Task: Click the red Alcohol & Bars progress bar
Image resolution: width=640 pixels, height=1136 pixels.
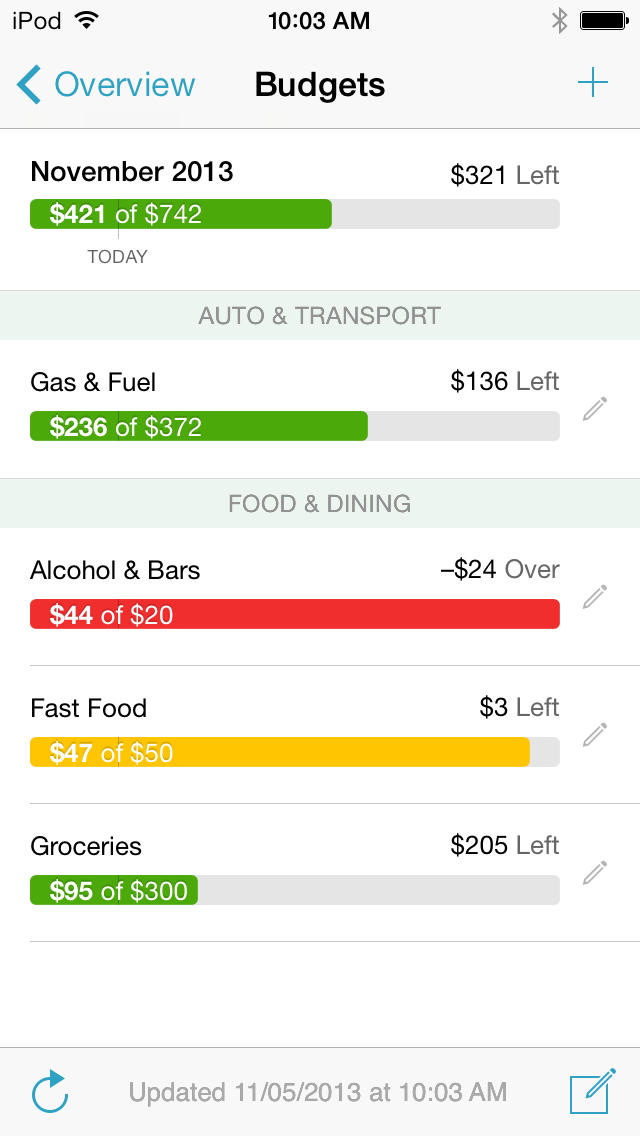Action: point(294,614)
